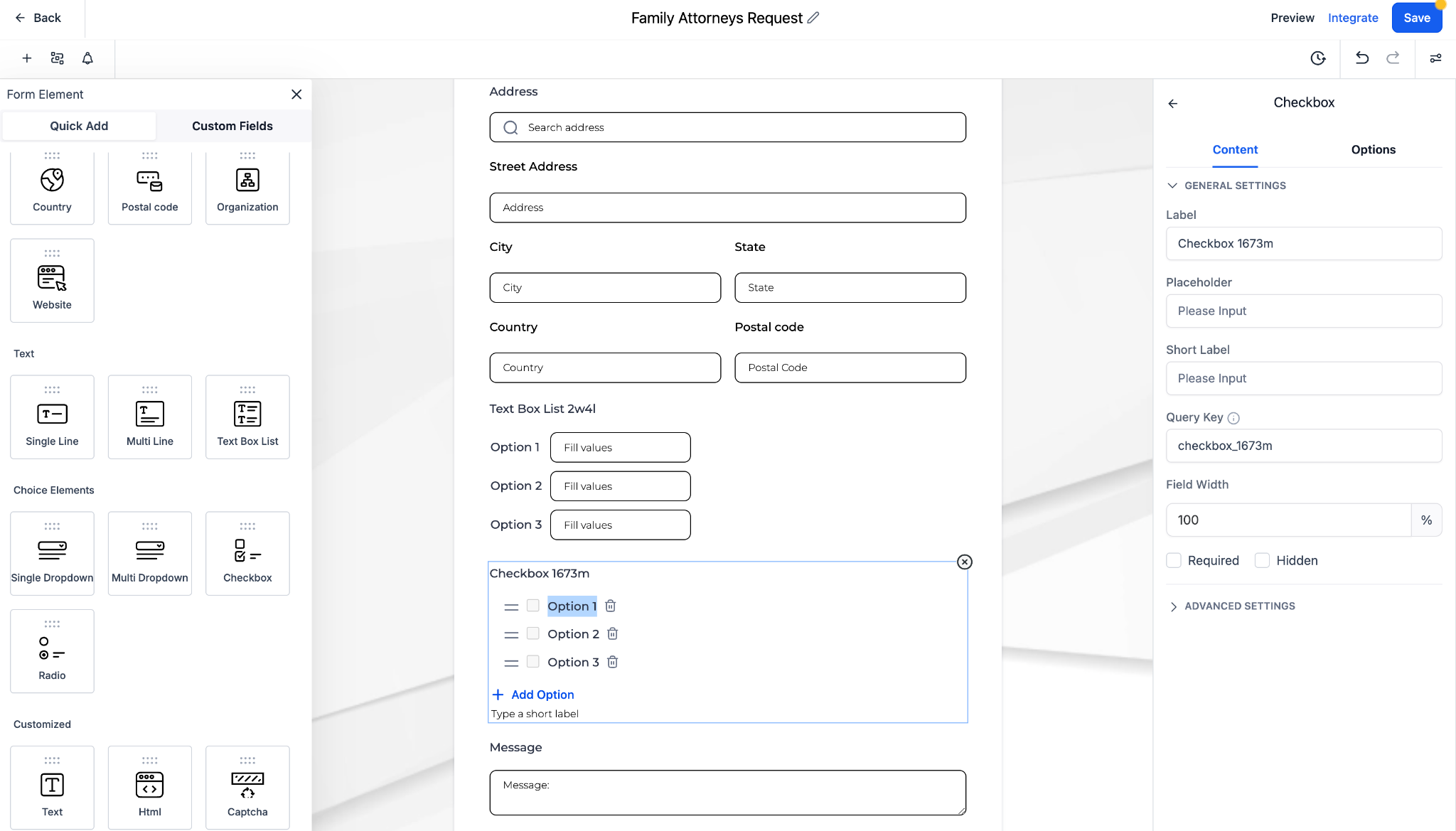Viewport: 1456px width, 831px height.
Task: Open the notification bell icon
Action: pyautogui.click(x=87, y=58)
